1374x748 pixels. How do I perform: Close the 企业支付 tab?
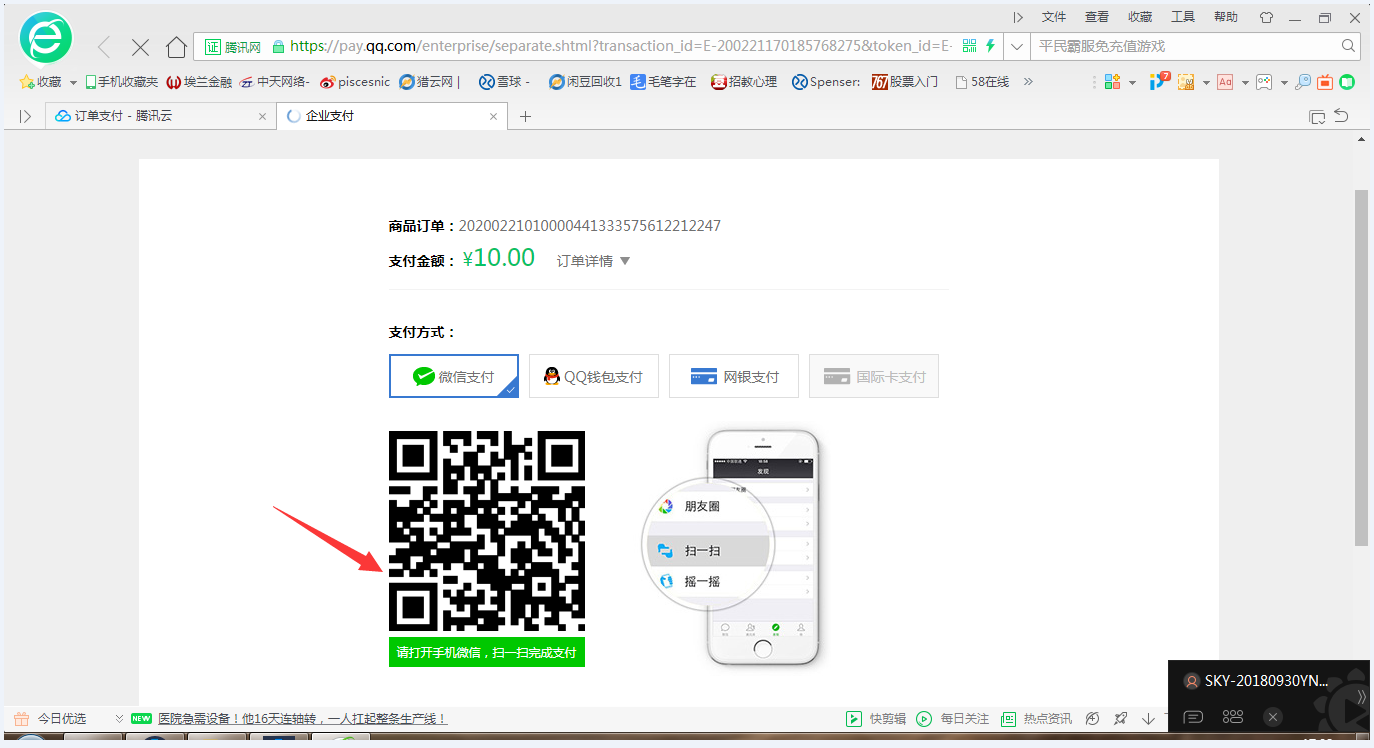(x=493, y=116)
